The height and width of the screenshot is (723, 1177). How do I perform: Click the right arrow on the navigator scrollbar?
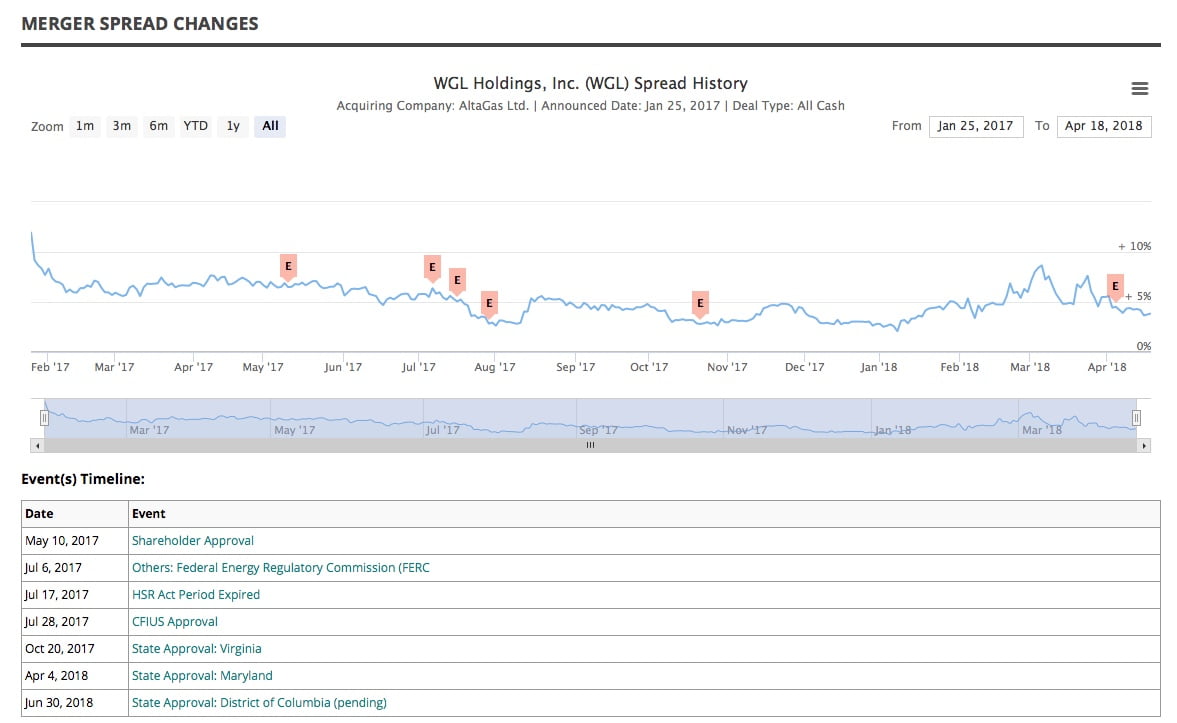1144,446
